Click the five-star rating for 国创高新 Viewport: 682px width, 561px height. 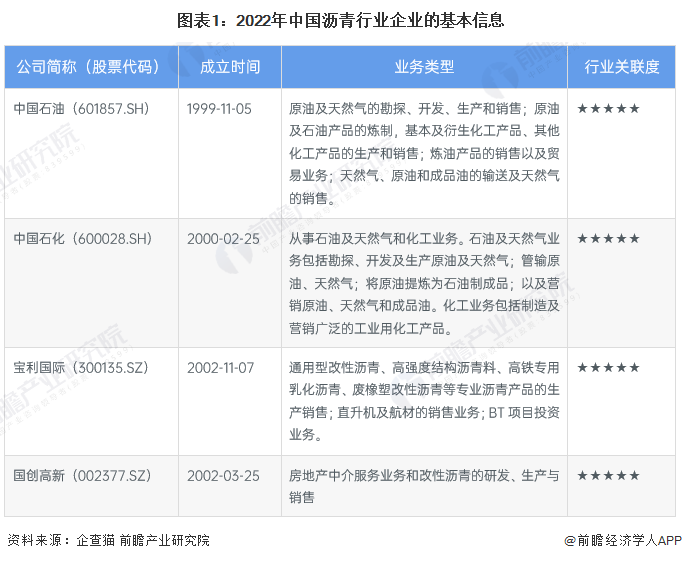(x=608, y=476)
